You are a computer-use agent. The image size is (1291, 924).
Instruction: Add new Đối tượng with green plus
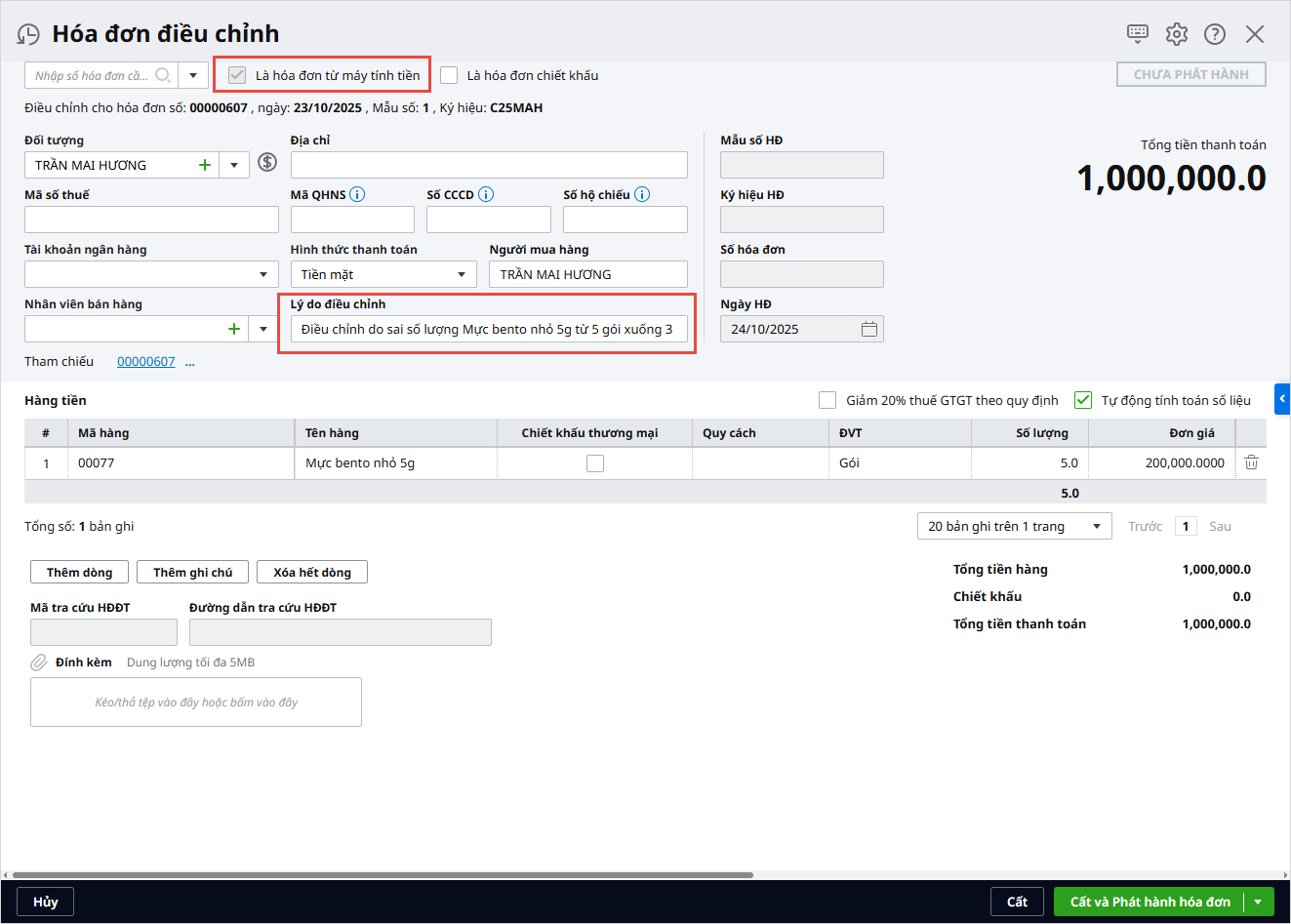205,165
